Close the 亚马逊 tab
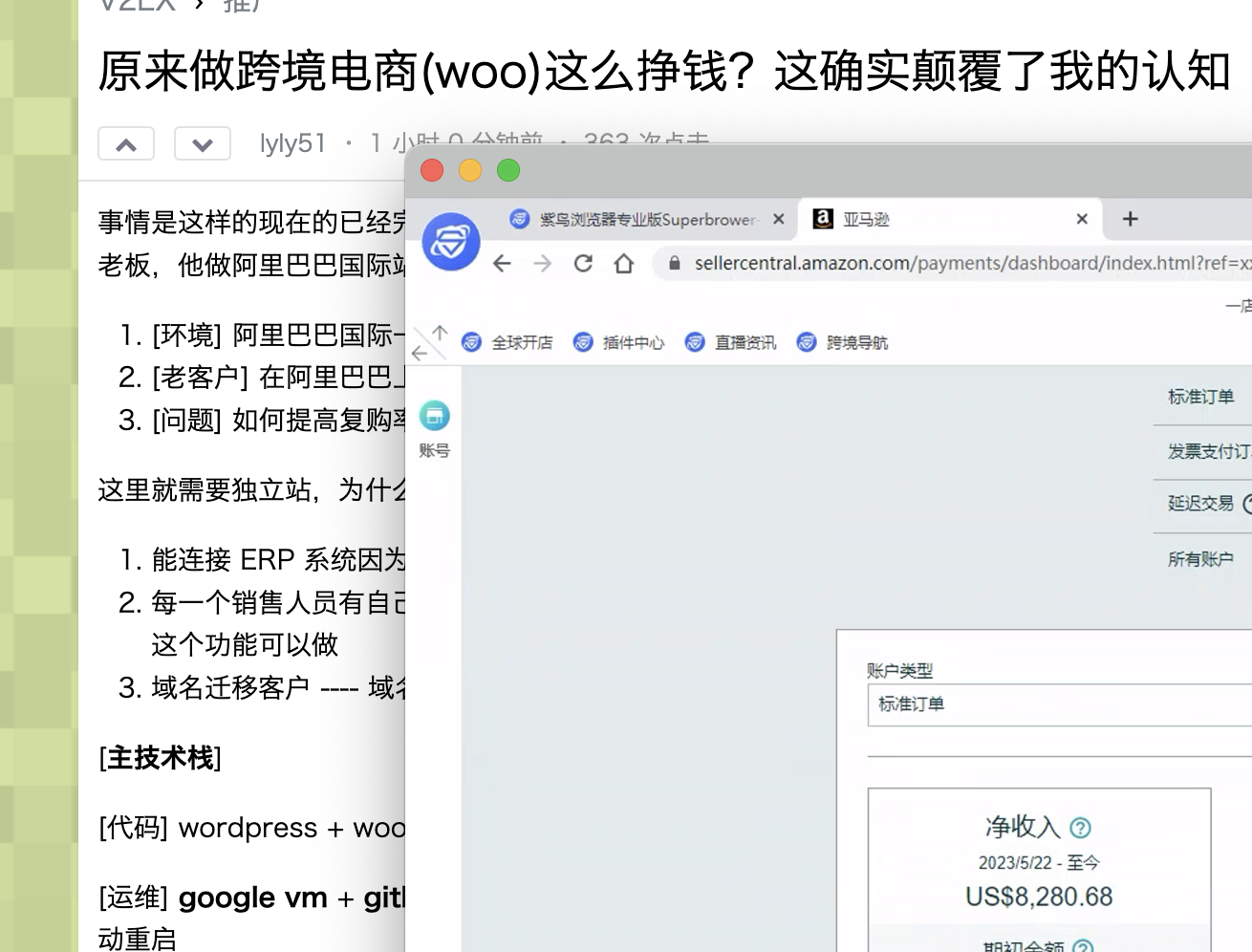Screen dimensions: 1252x952 pyautogui.click(x=1082, y=219)
